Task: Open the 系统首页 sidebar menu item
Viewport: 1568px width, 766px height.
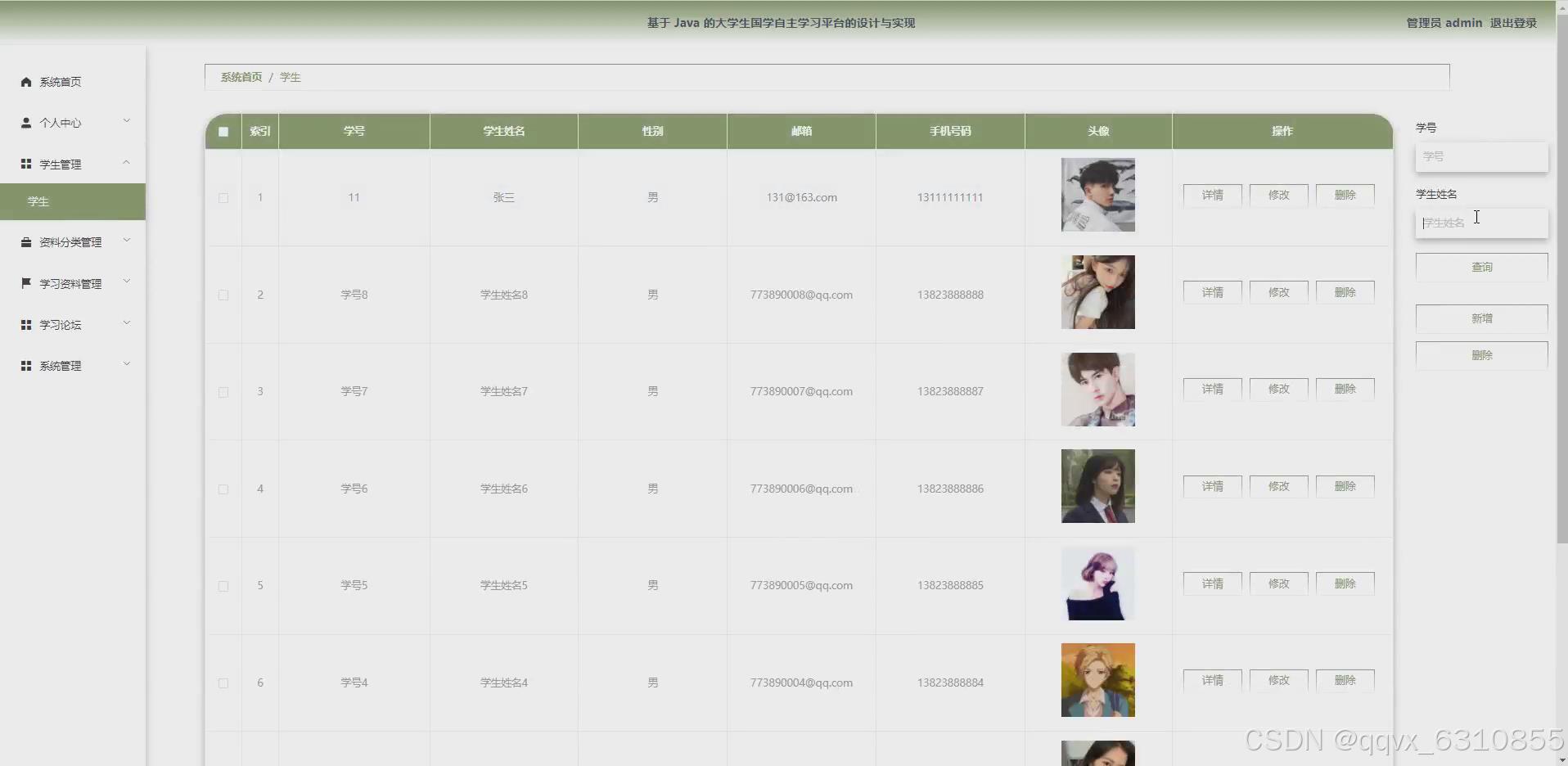Action: pos(73,82)
